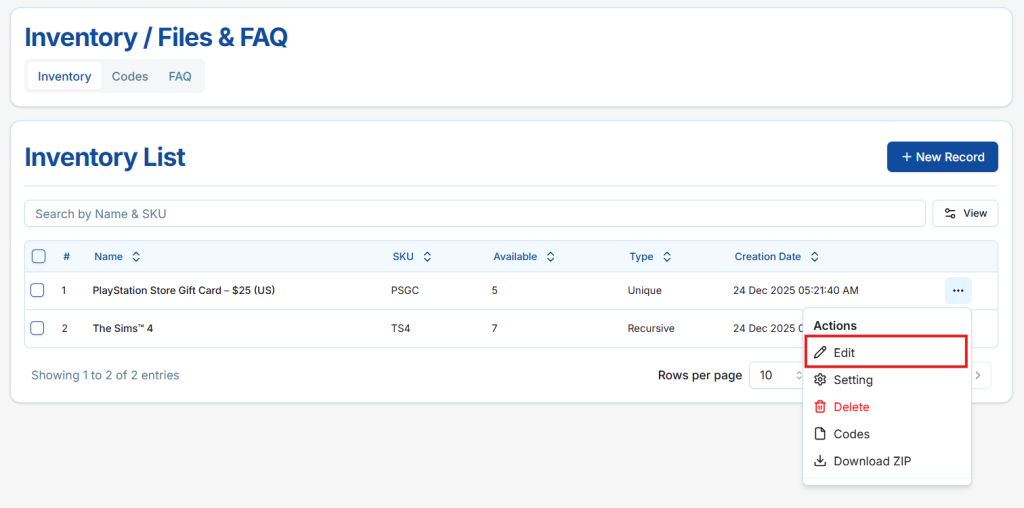Click the file icon beside Codes action
The height and width of the screenshot is (508, 1024).
(820, 434)
